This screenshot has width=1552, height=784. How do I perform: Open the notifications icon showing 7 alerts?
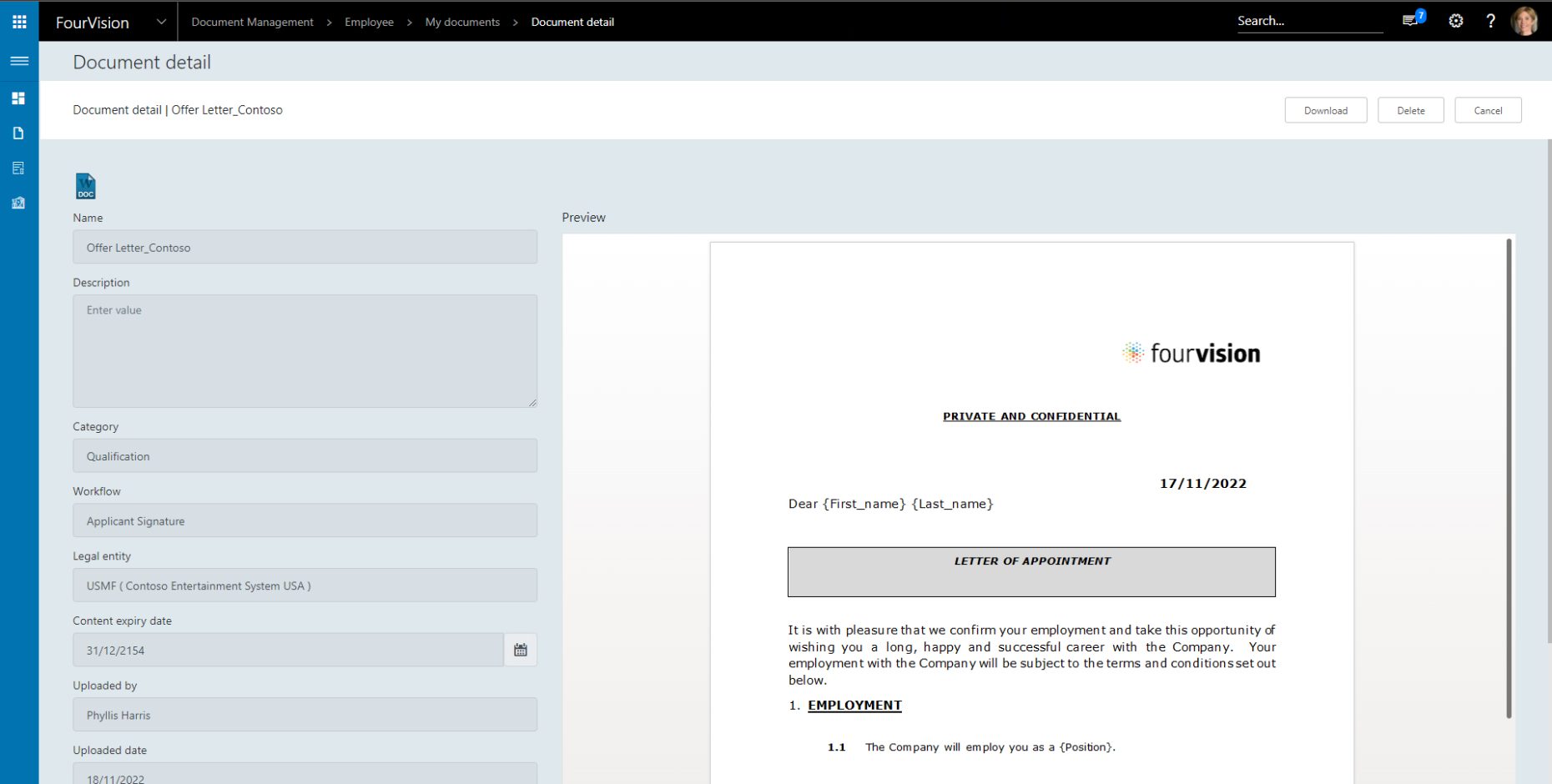1409,20
